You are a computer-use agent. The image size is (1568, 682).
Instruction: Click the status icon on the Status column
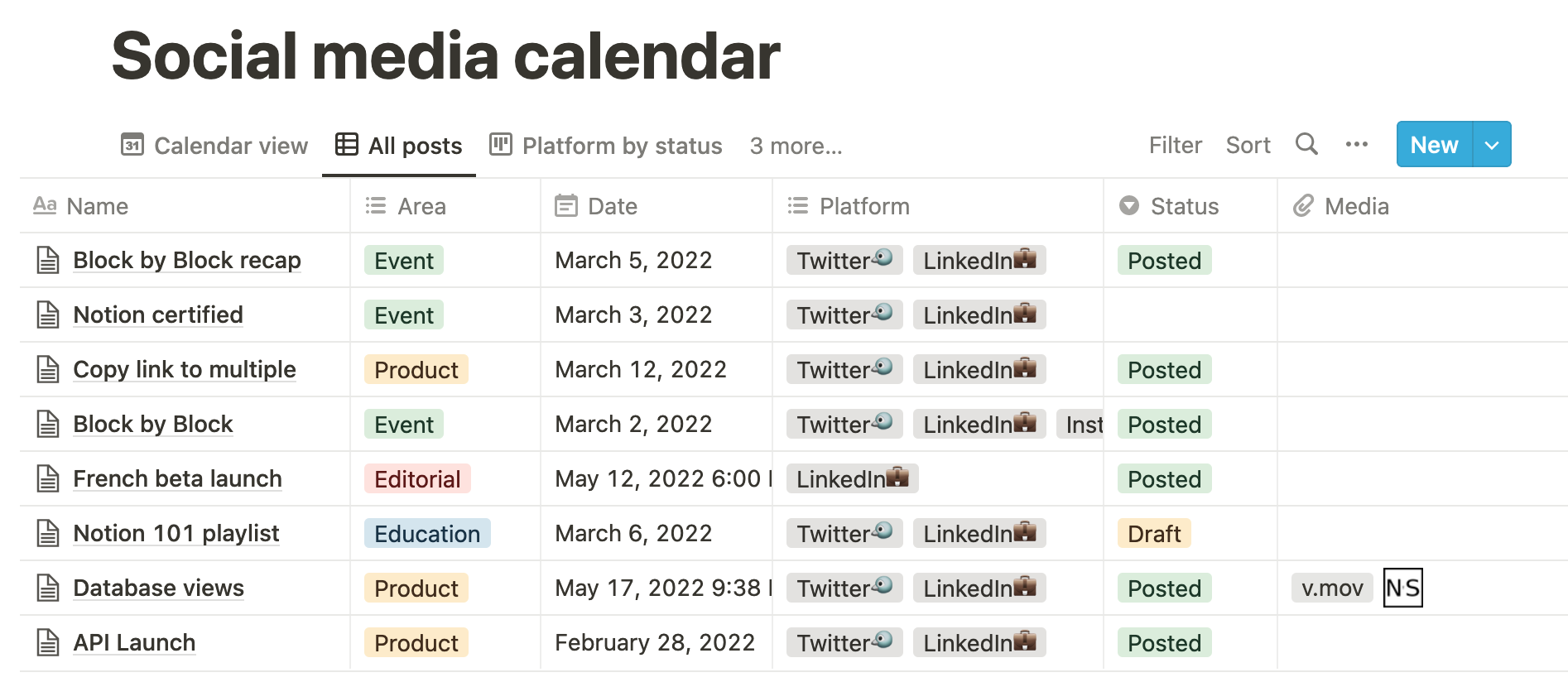1129,204
